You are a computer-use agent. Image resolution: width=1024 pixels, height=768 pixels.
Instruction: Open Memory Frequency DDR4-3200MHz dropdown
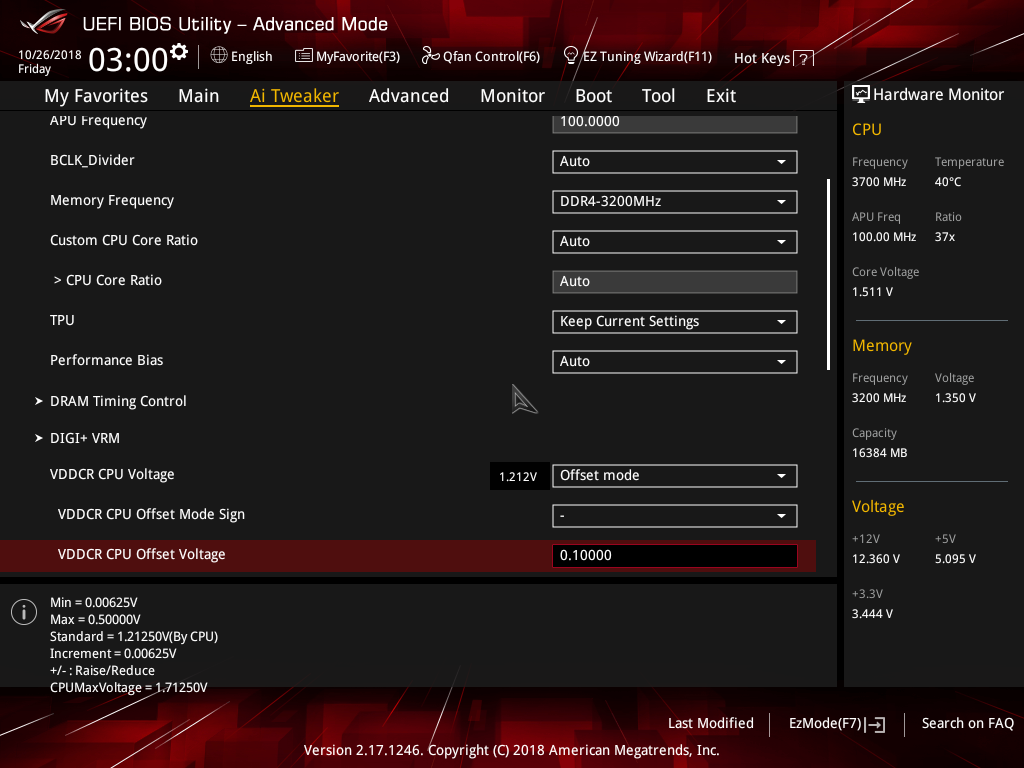coord(675,202)
